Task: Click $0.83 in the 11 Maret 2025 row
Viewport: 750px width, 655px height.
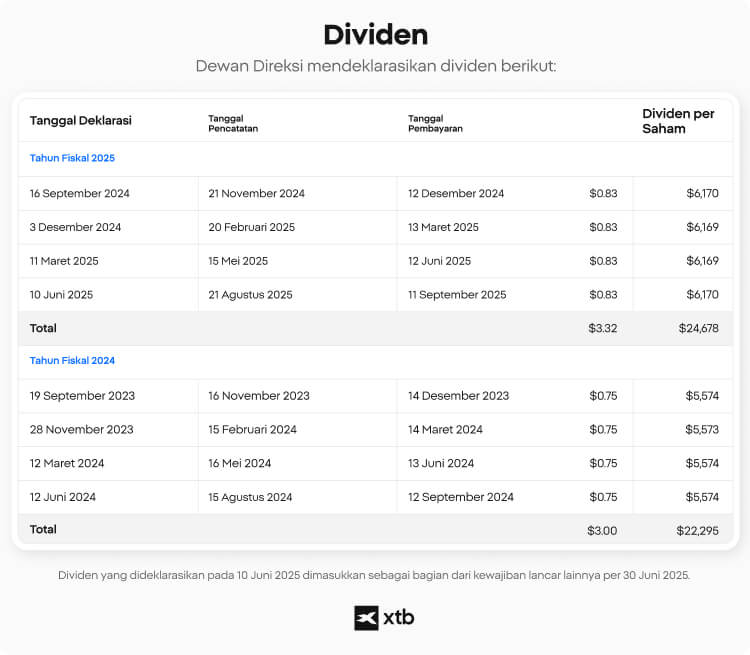Action: tap(603, 261)
